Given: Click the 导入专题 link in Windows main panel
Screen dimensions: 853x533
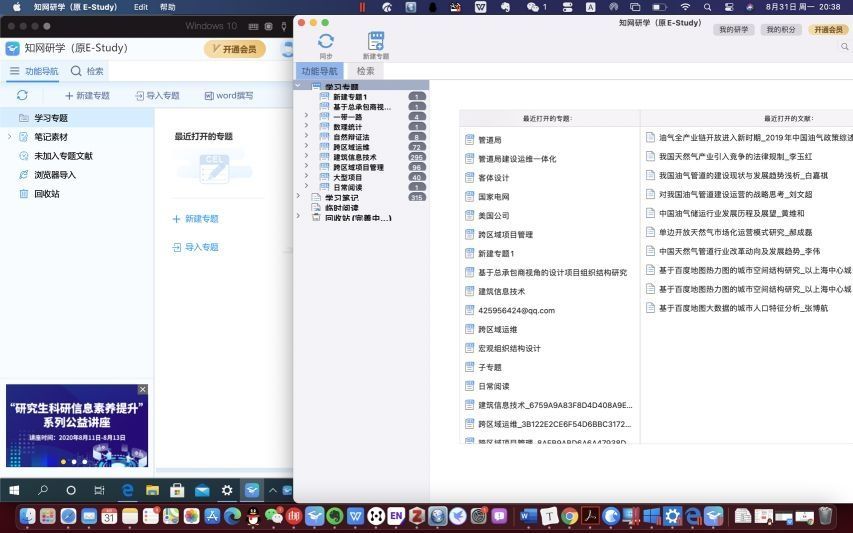Looking at the screenshot, I should coord(195,247).
